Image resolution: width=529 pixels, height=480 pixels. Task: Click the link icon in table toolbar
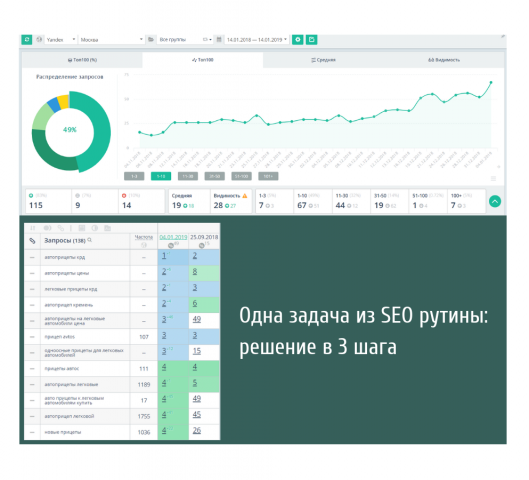(x=61, y=228)
